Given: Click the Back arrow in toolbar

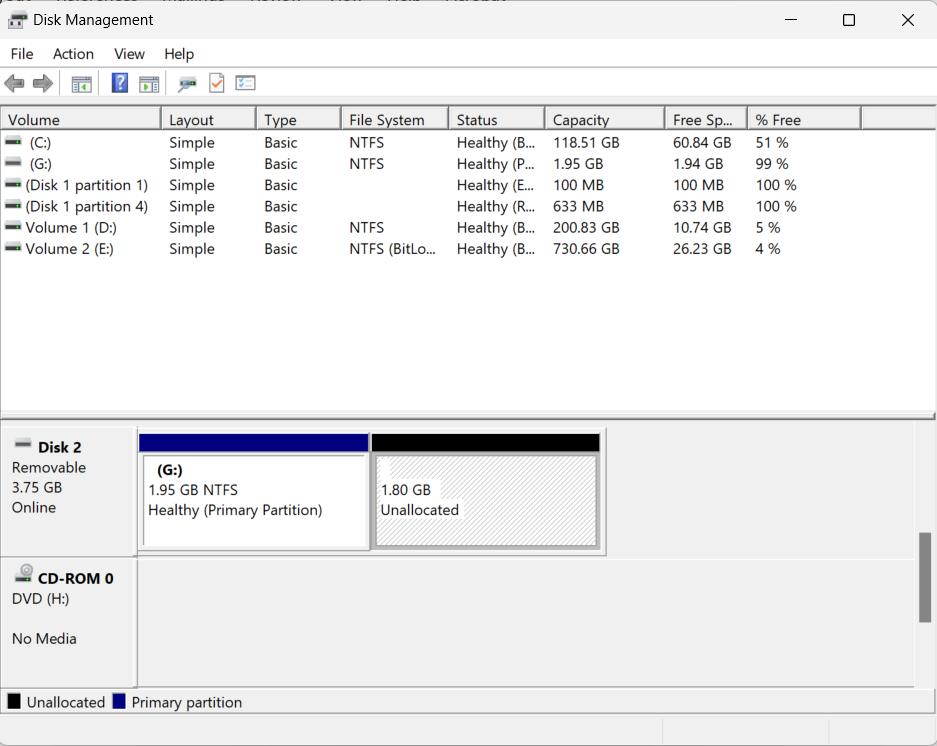Looking at the screenshot, I should click(14, 84).
